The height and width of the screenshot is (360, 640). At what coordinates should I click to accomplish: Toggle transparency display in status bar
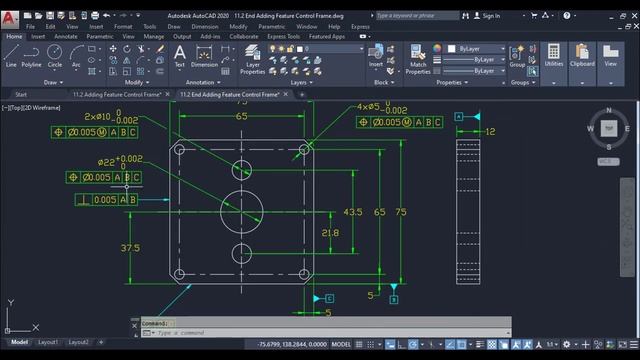click(492, 344)
